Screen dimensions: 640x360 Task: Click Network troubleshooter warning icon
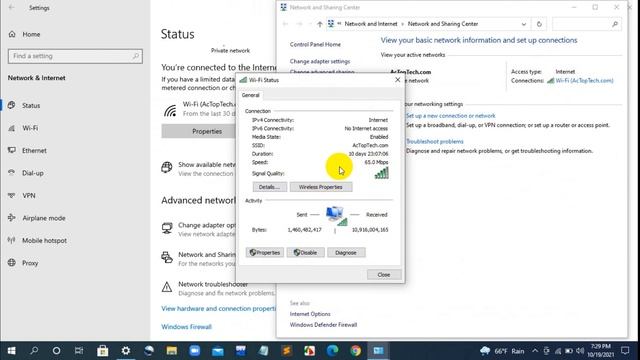pyautogui.click(x=167, y=287)
